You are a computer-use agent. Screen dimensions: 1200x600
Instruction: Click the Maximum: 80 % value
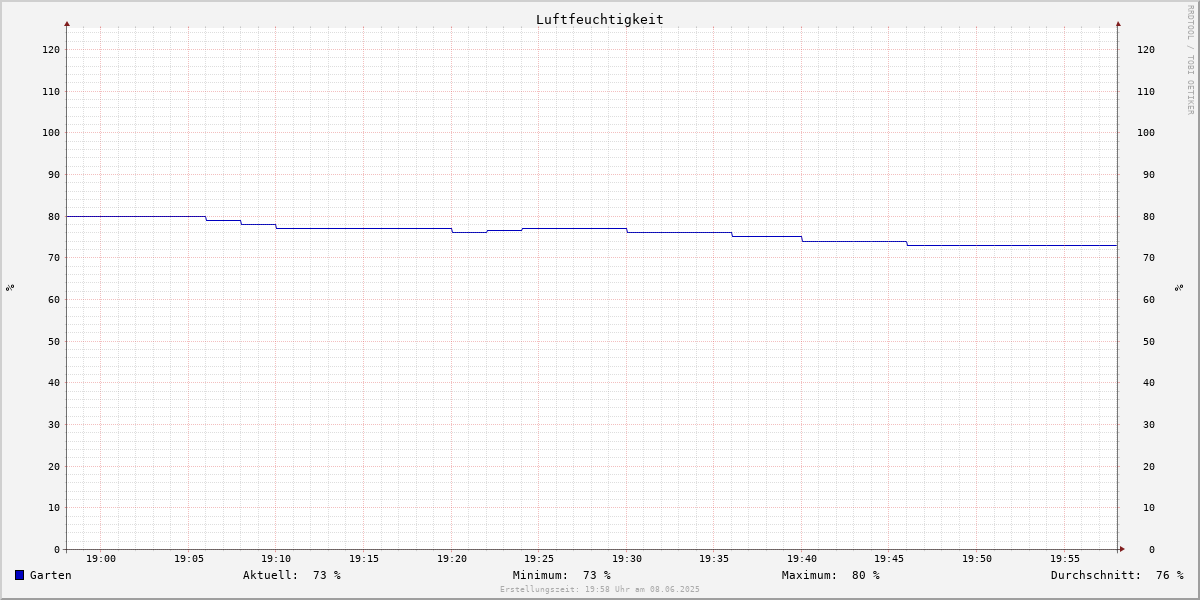(831, 575)
